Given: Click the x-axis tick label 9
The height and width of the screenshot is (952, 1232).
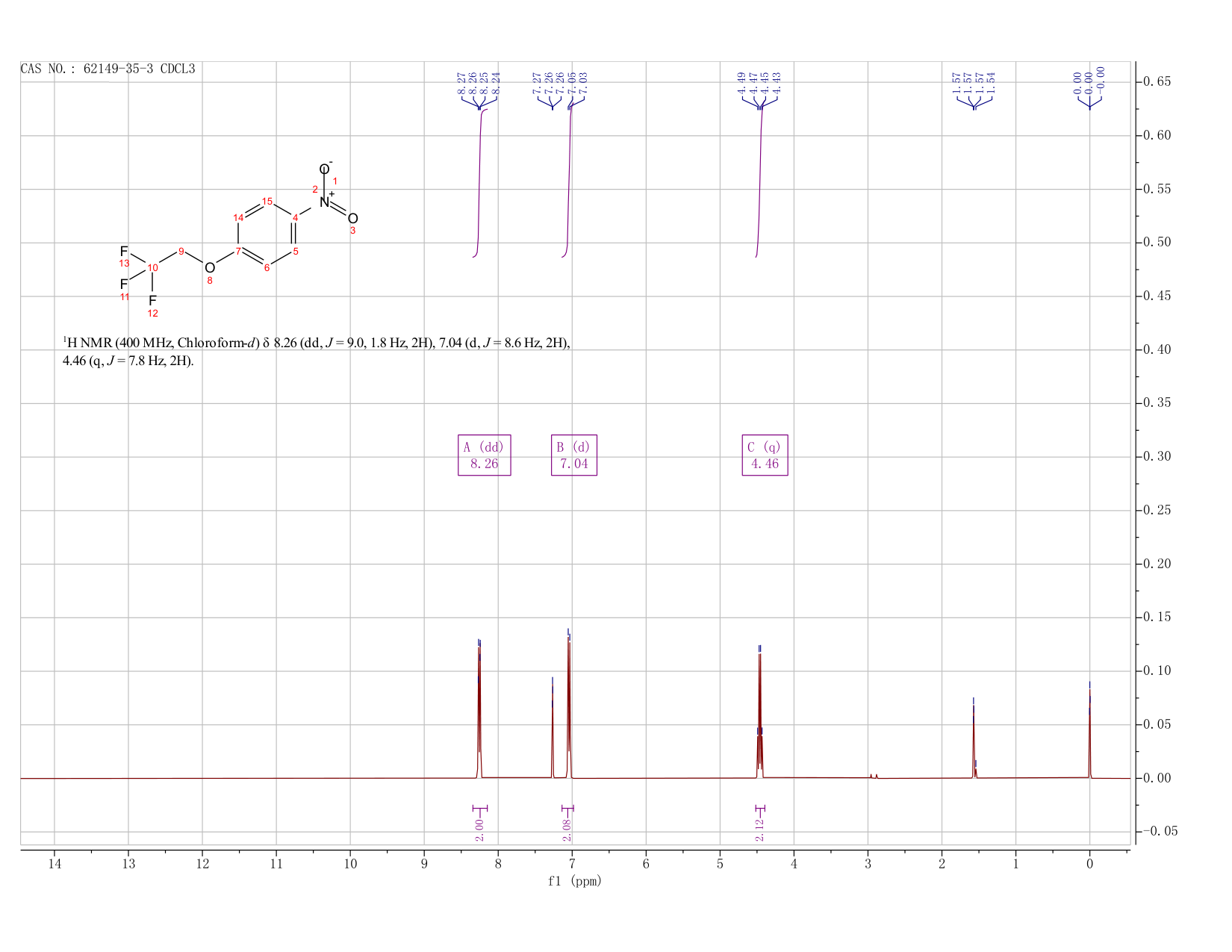Looking at the screenshot, I should click(424, 864).
